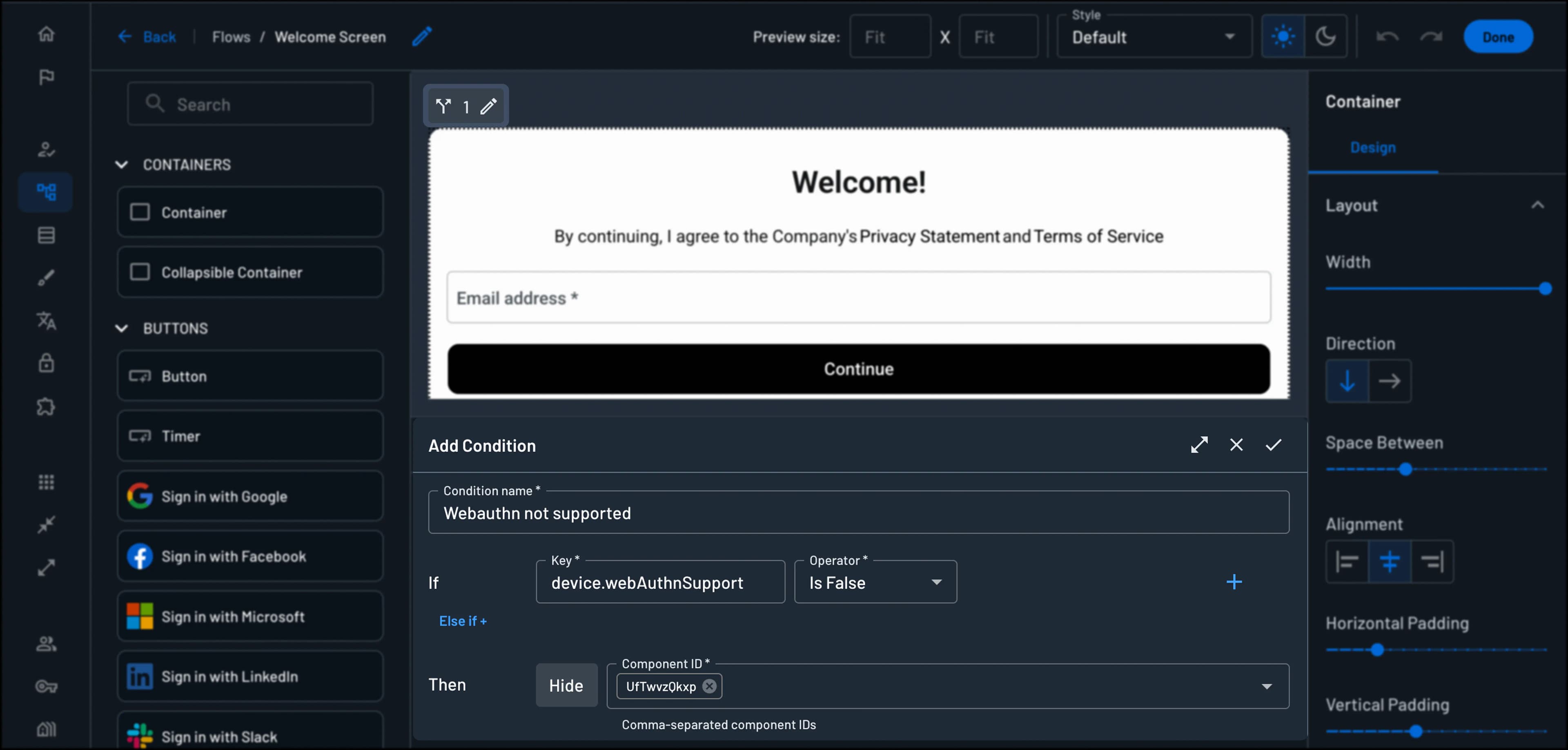Adjust the Horizontal Padding slider

pos(1378,650)
